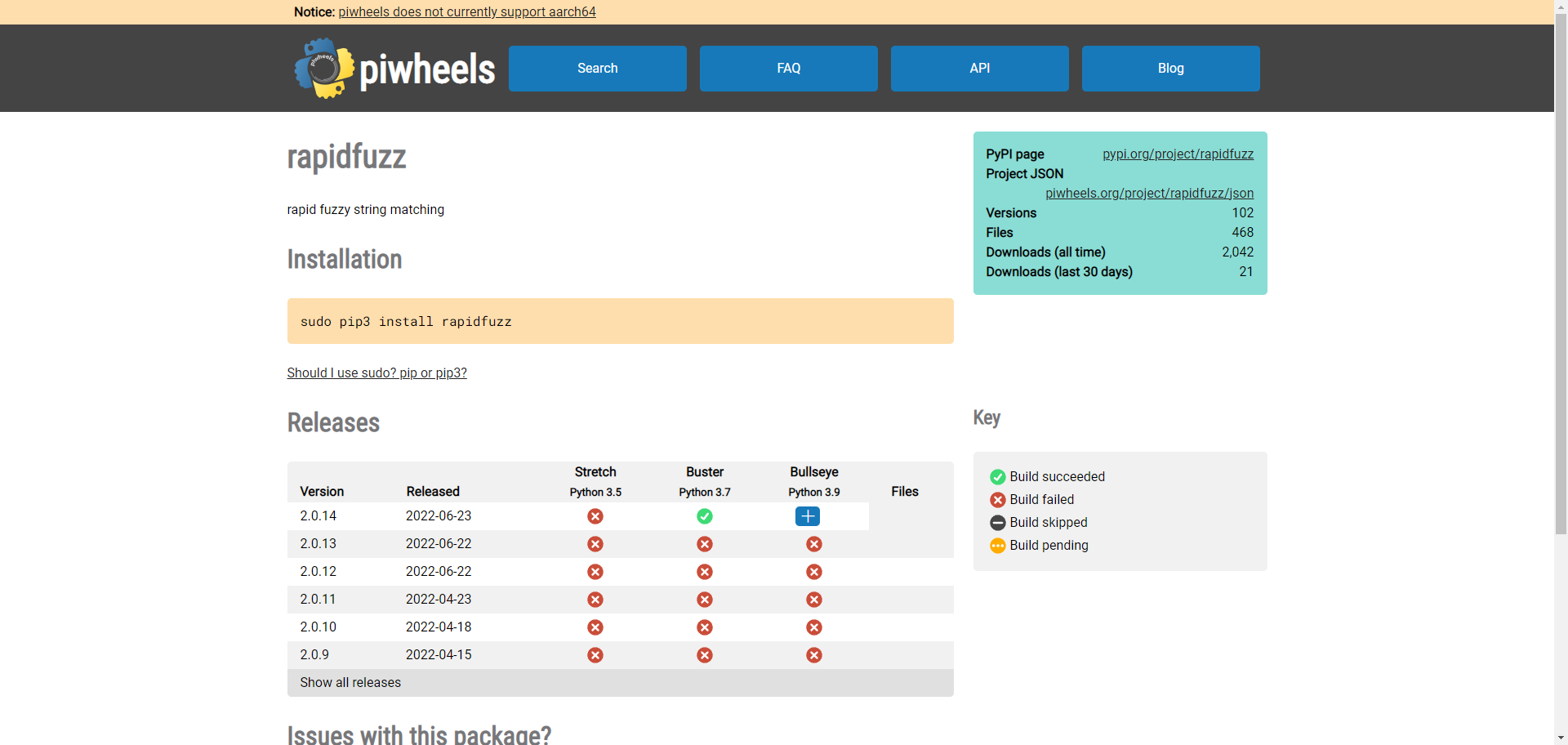Click the red build failed icon for 2.0.14 Stretch

click(595, 516)
